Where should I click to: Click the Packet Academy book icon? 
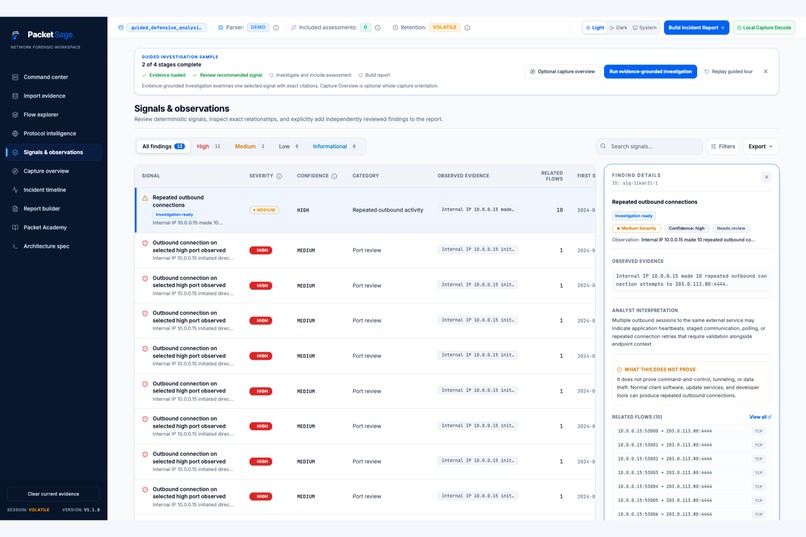click(x=15, y=228)
